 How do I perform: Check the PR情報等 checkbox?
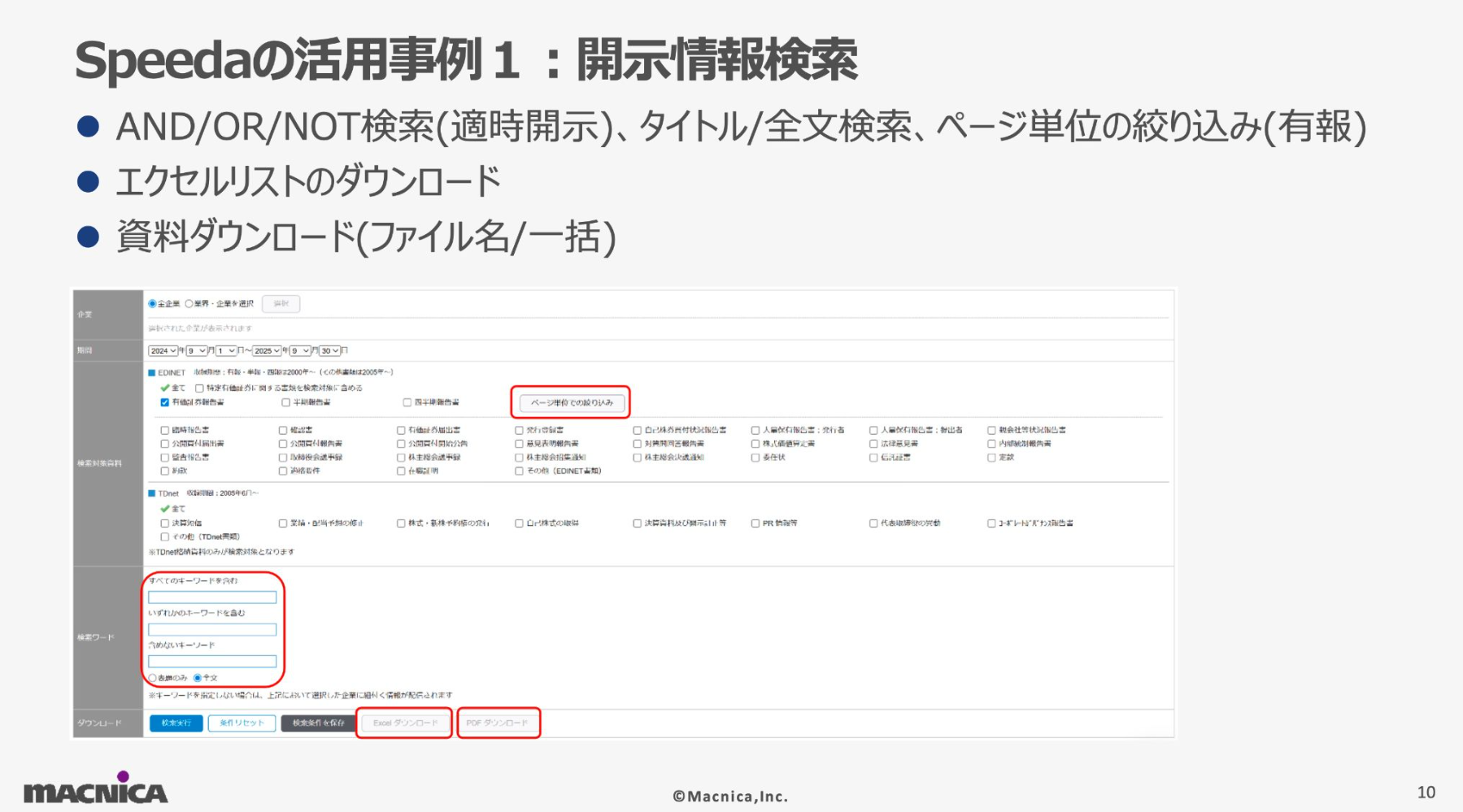[x=755, y=523]
